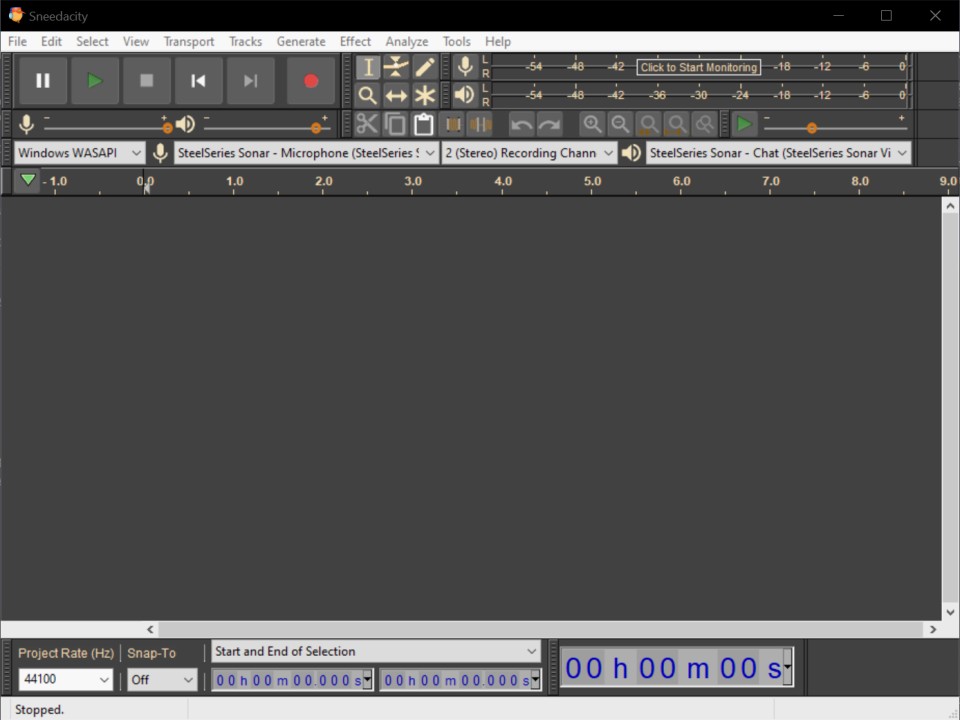Open the Tools menu
The height and width of the screenshot is (720, 960).
457,42
